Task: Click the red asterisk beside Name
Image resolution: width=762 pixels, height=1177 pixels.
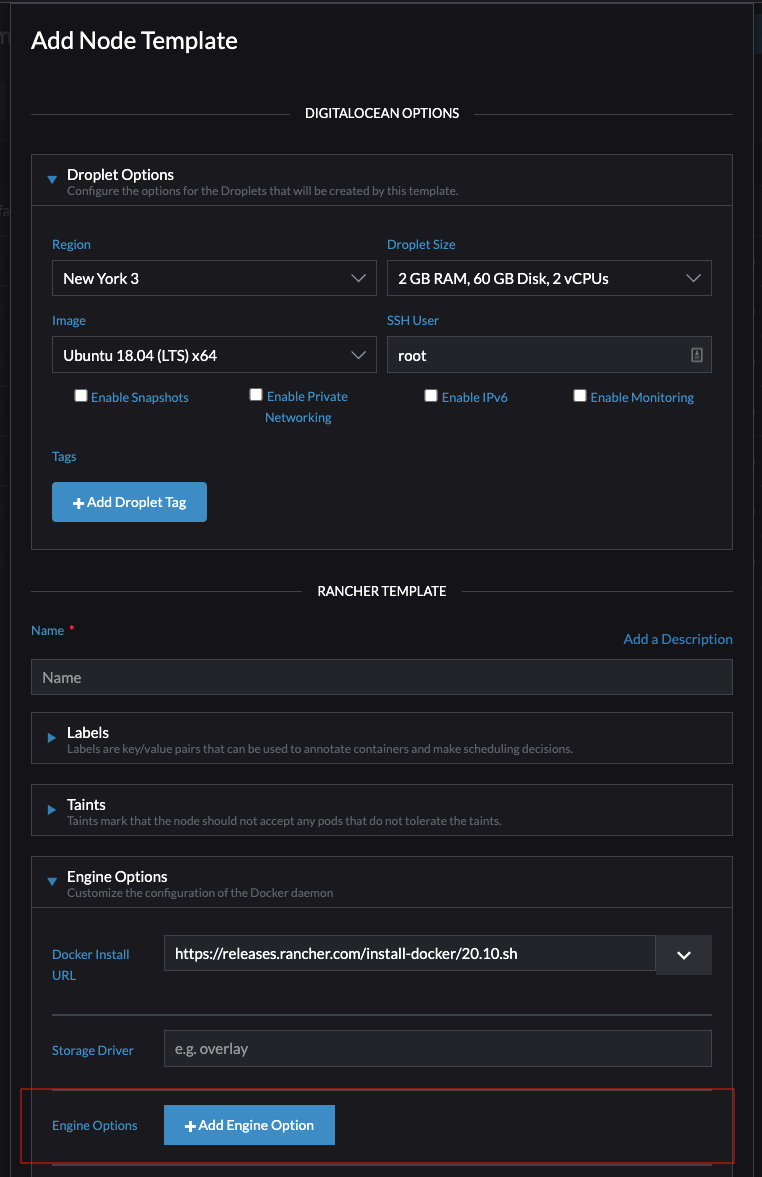Action: [72, 631]
